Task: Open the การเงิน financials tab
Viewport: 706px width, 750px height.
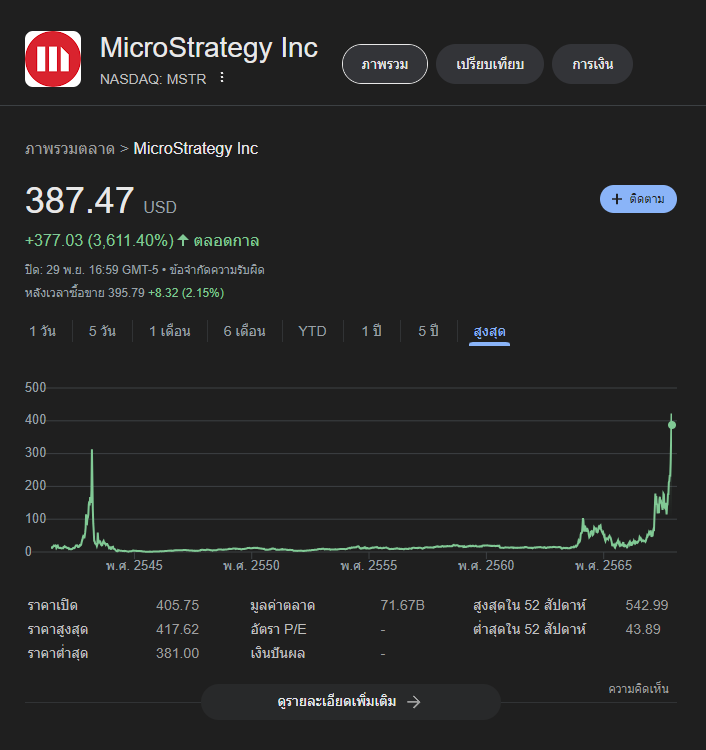Action: pyautogui.click(x=593, y=64)
